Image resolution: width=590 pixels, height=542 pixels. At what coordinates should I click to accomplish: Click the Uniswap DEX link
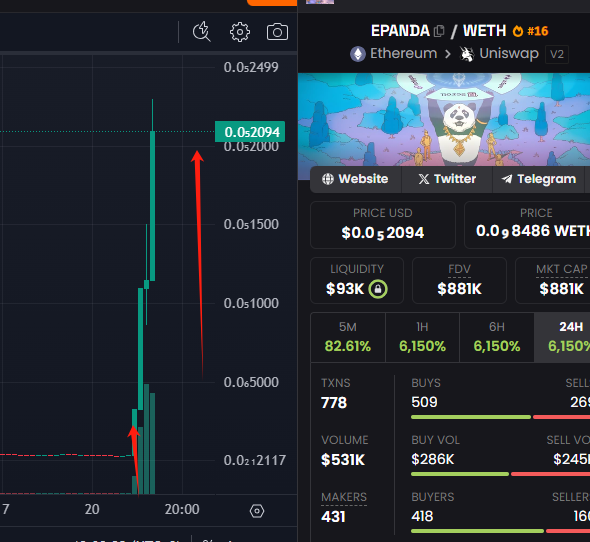[509, 54]
